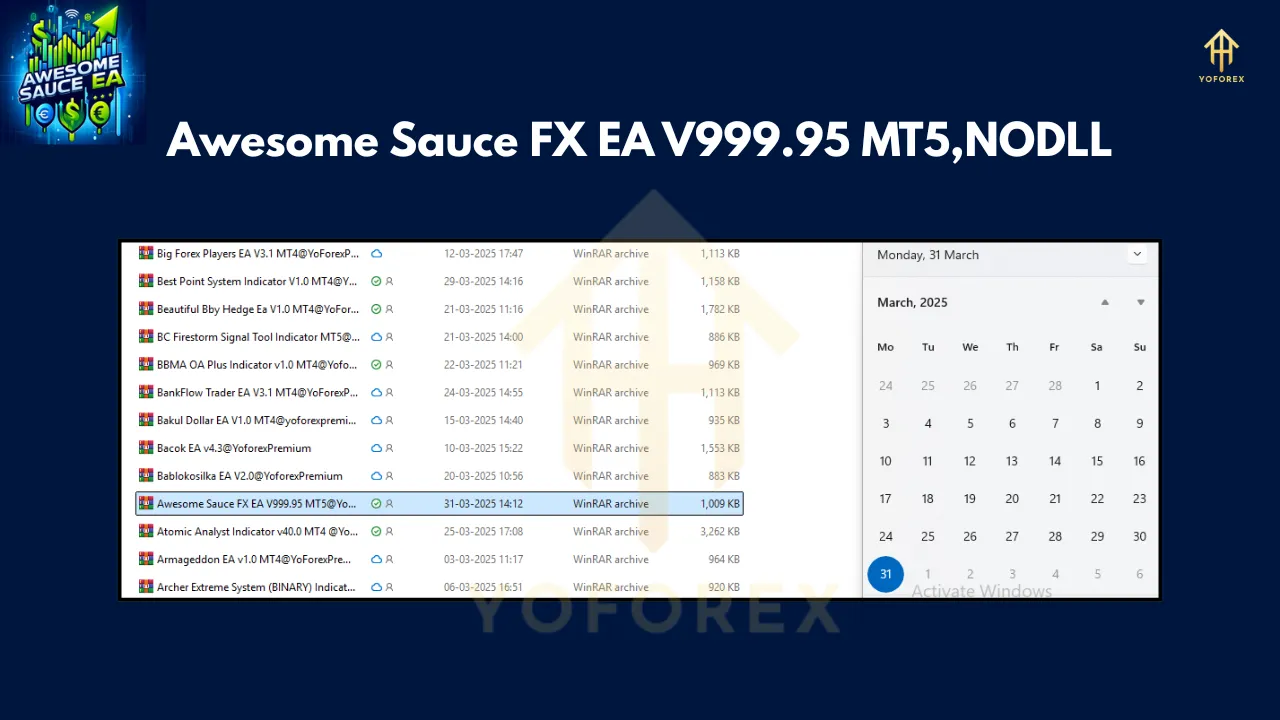Screen dimensions: 1280x720
Task: Click the 1,782 KB file size
Action: 720,309
